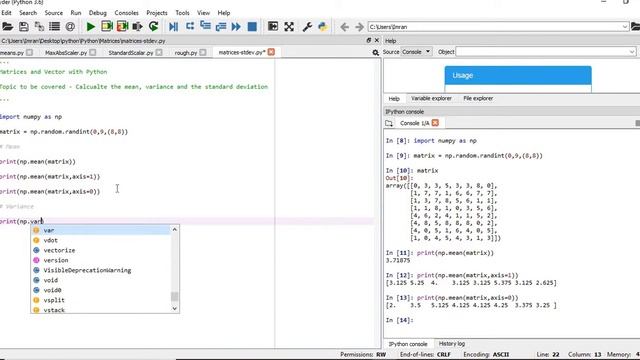Save file using the floppy disk icon
Image resolution: width=640 pixels, height=360 pixels.
(24, 27)
